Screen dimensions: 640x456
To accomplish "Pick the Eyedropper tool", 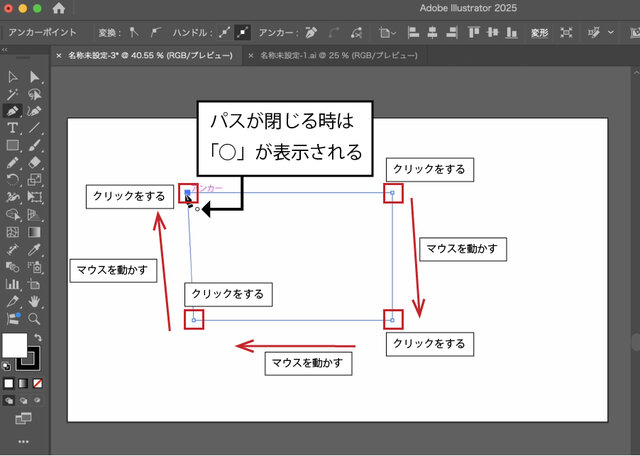I will click(x=35, y=249).
